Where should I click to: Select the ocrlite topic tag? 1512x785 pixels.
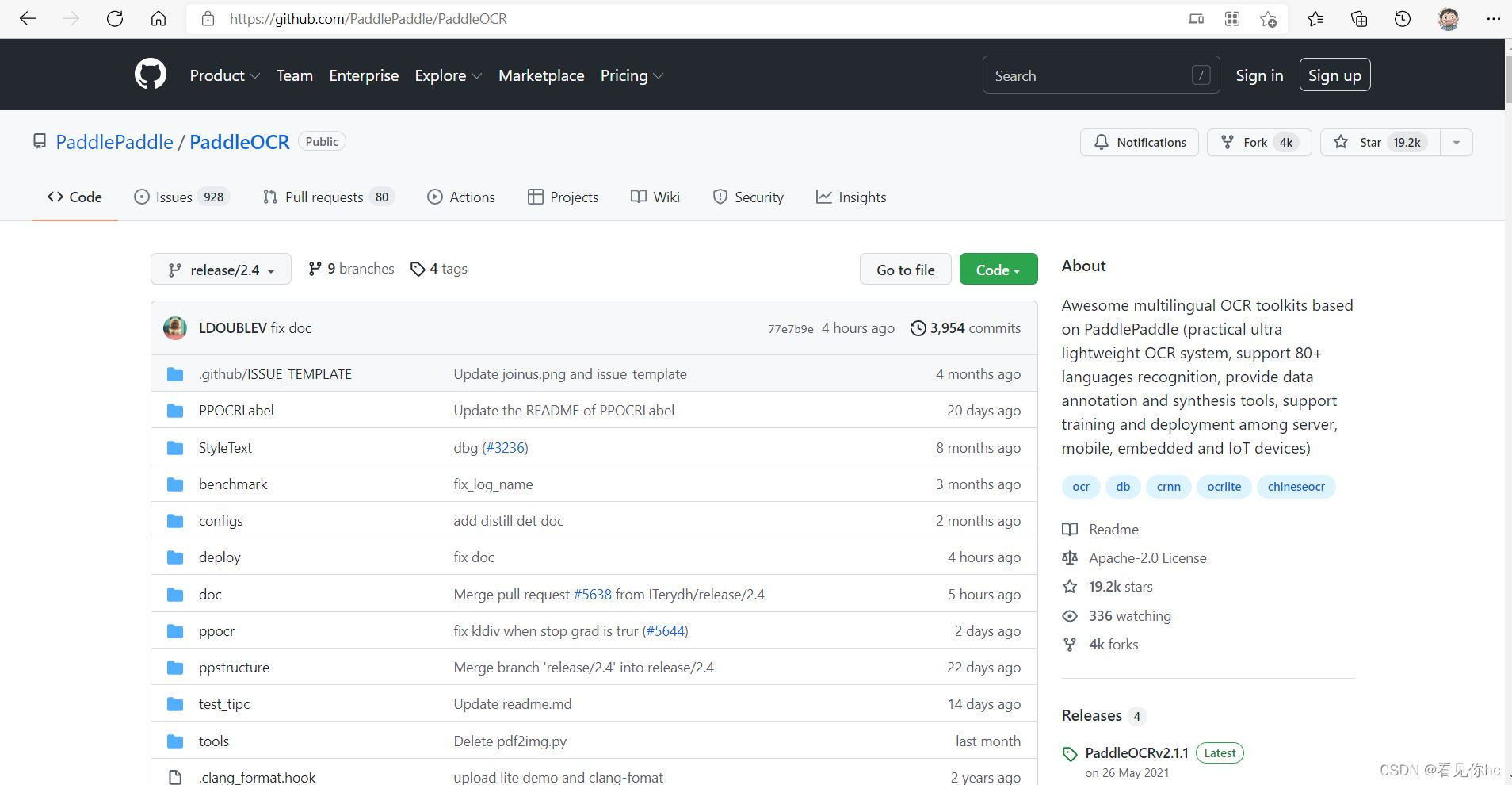point(1224,487)
